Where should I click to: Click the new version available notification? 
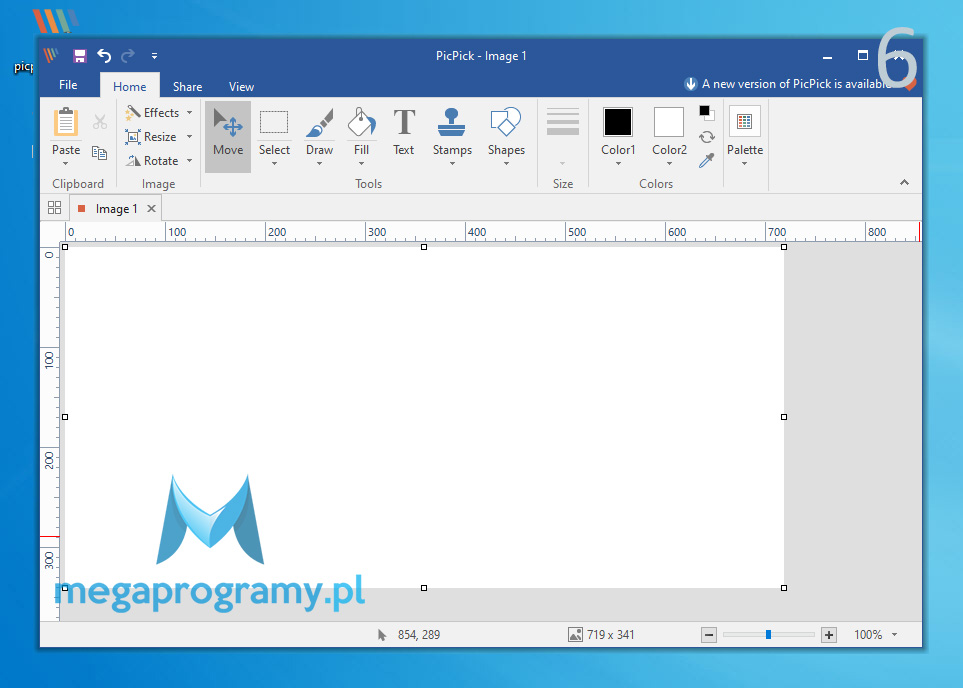click(789, 84)
